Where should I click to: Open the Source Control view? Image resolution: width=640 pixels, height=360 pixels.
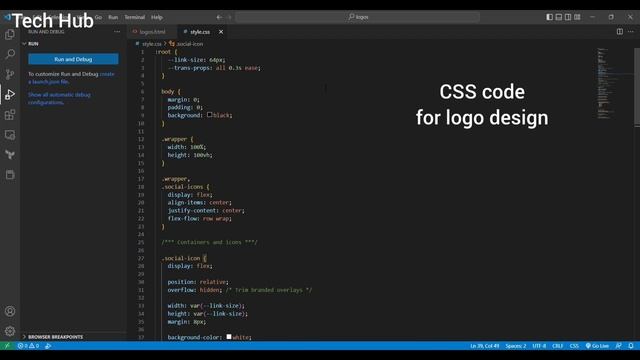point(10,74)
